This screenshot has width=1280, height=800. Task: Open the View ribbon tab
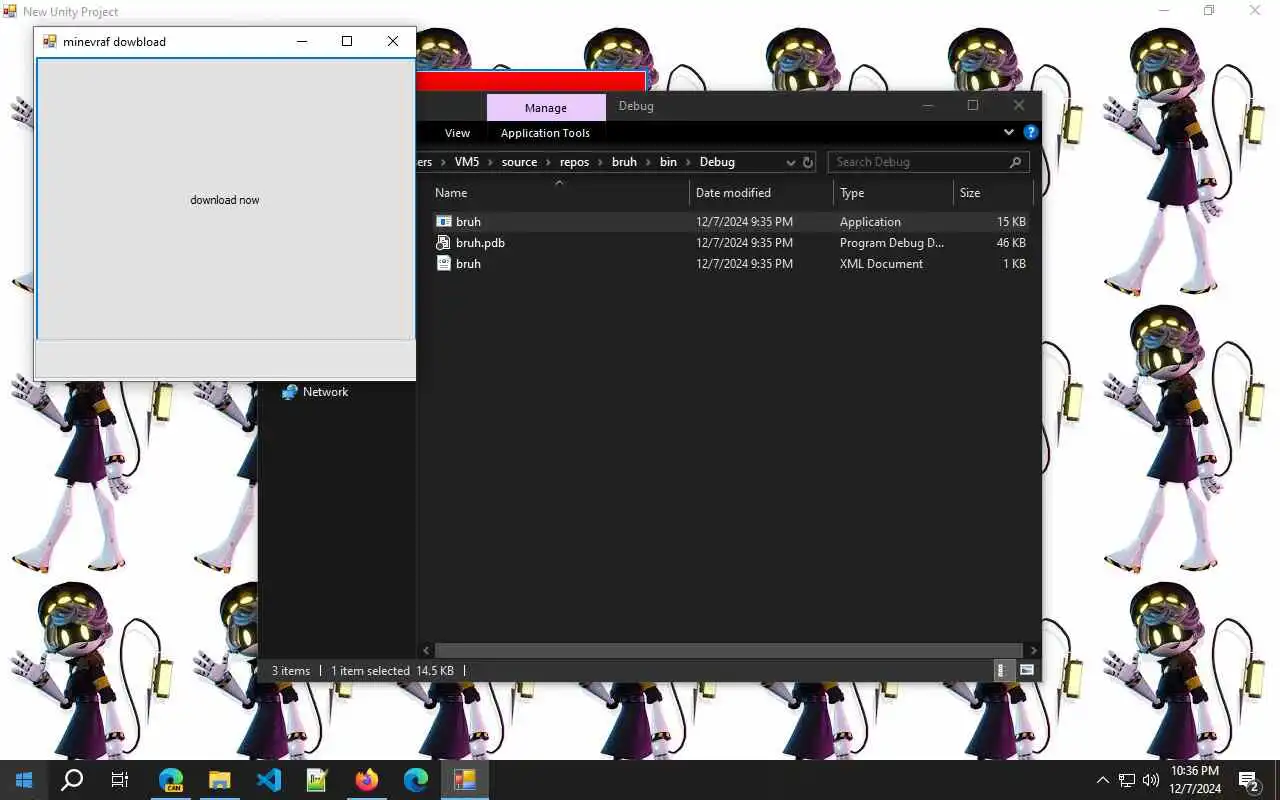pyautogui.click(x=457, y=133)
